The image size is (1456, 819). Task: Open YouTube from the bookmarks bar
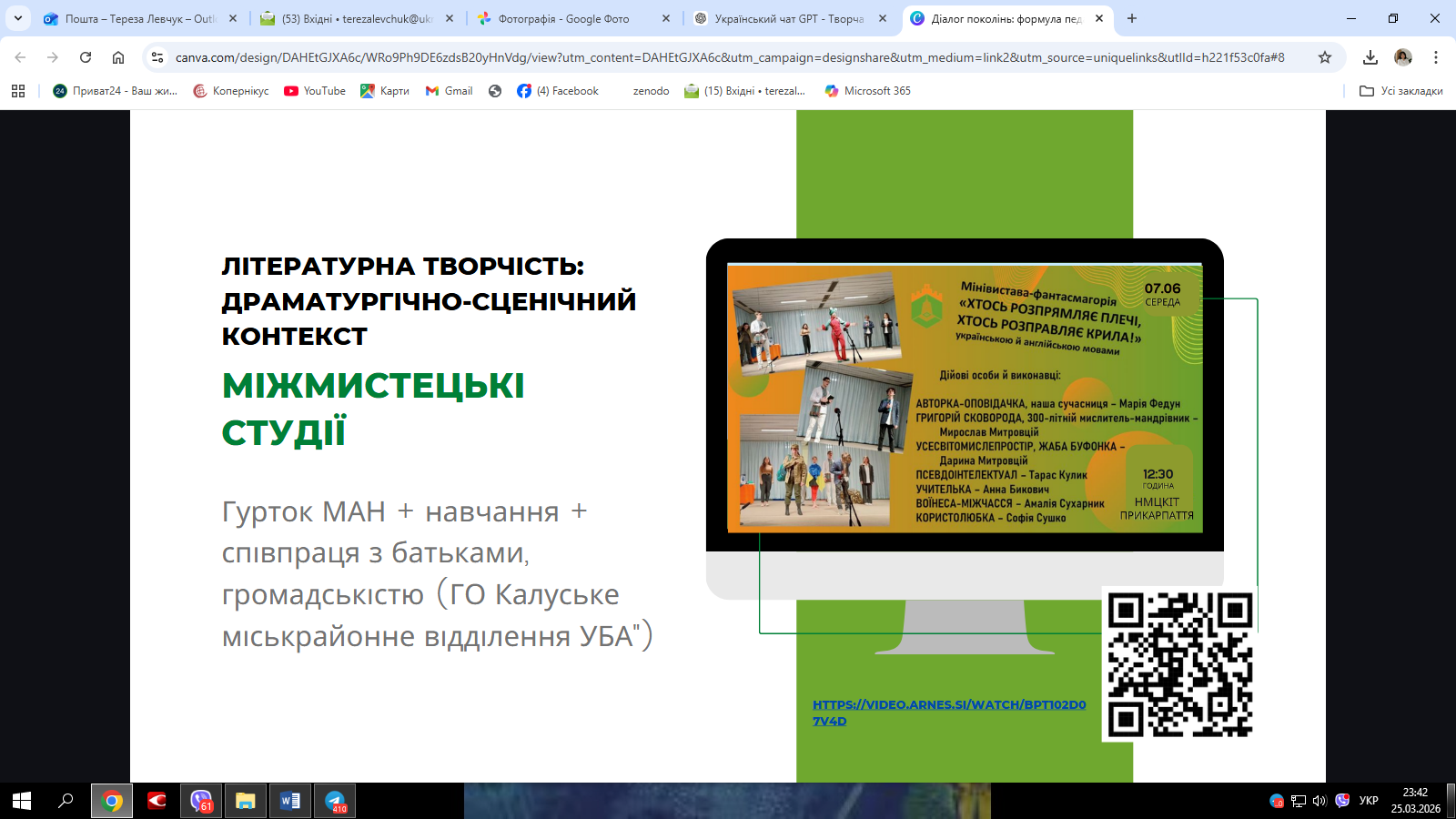click(314, 91)
